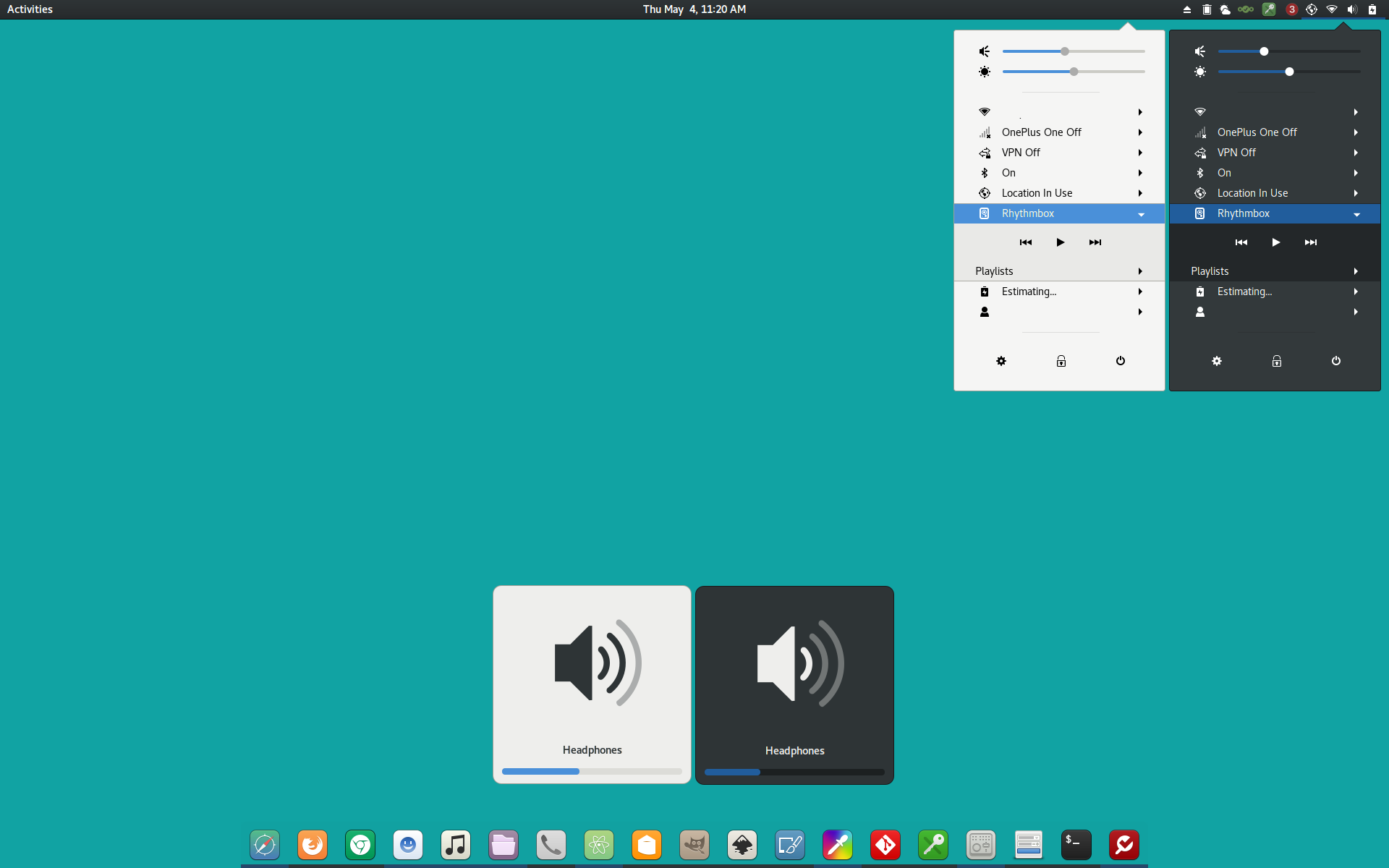Open the rainbow color picker app in dock

pyautogui.click(x=838, y=845)
